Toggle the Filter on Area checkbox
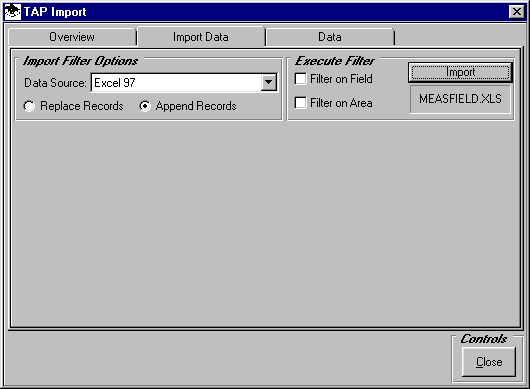530x389 pixels. tap(300, 103)
